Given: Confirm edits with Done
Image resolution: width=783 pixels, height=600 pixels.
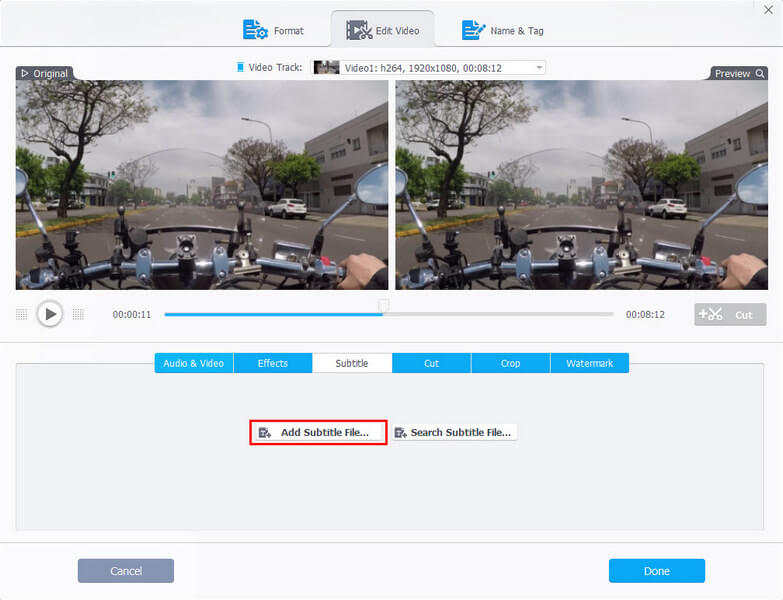Looking at the screenshot, I should click(657, 571).
